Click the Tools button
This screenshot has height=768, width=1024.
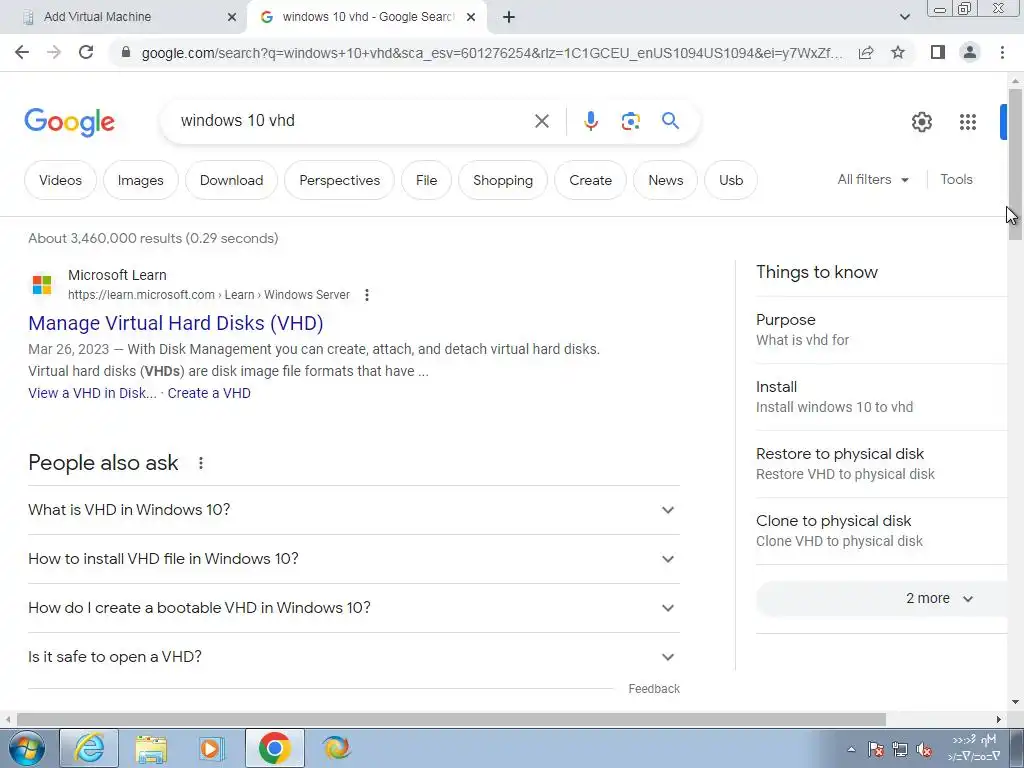tap(956, 180)
